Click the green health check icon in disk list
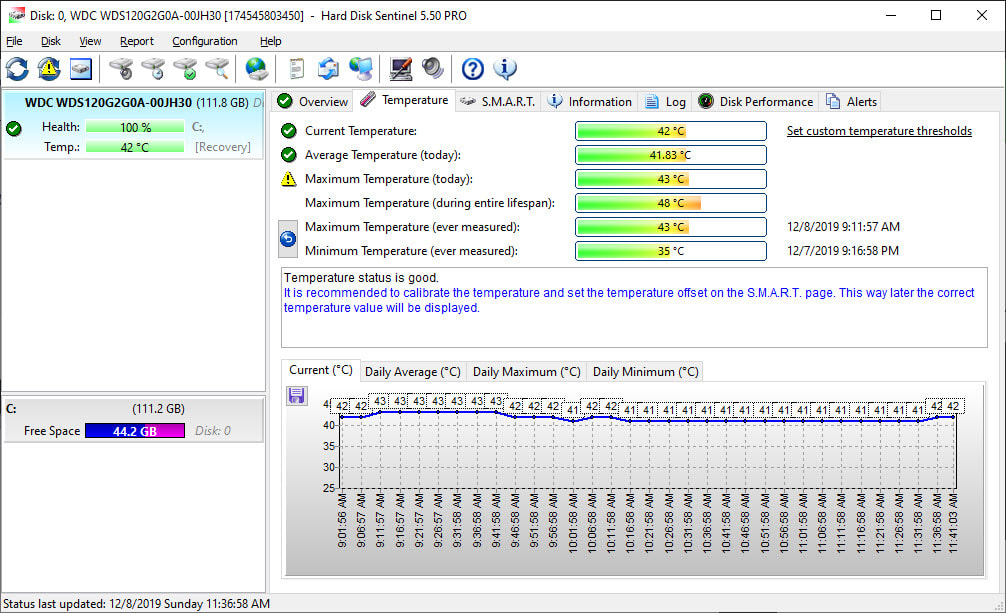Viewport: 1006px width, 613px height. 13,128
